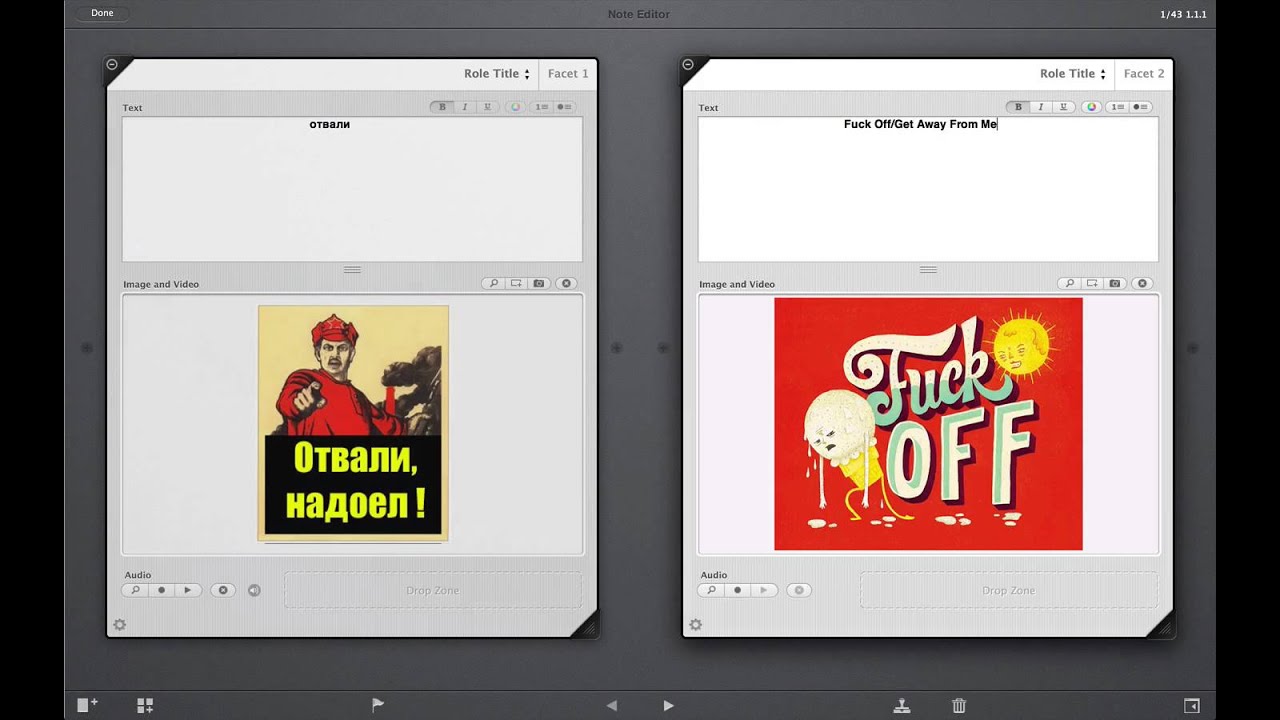Play the Facet 1 audio
The width and height of the screenshot is (1280, 720).
pos(188,591)
